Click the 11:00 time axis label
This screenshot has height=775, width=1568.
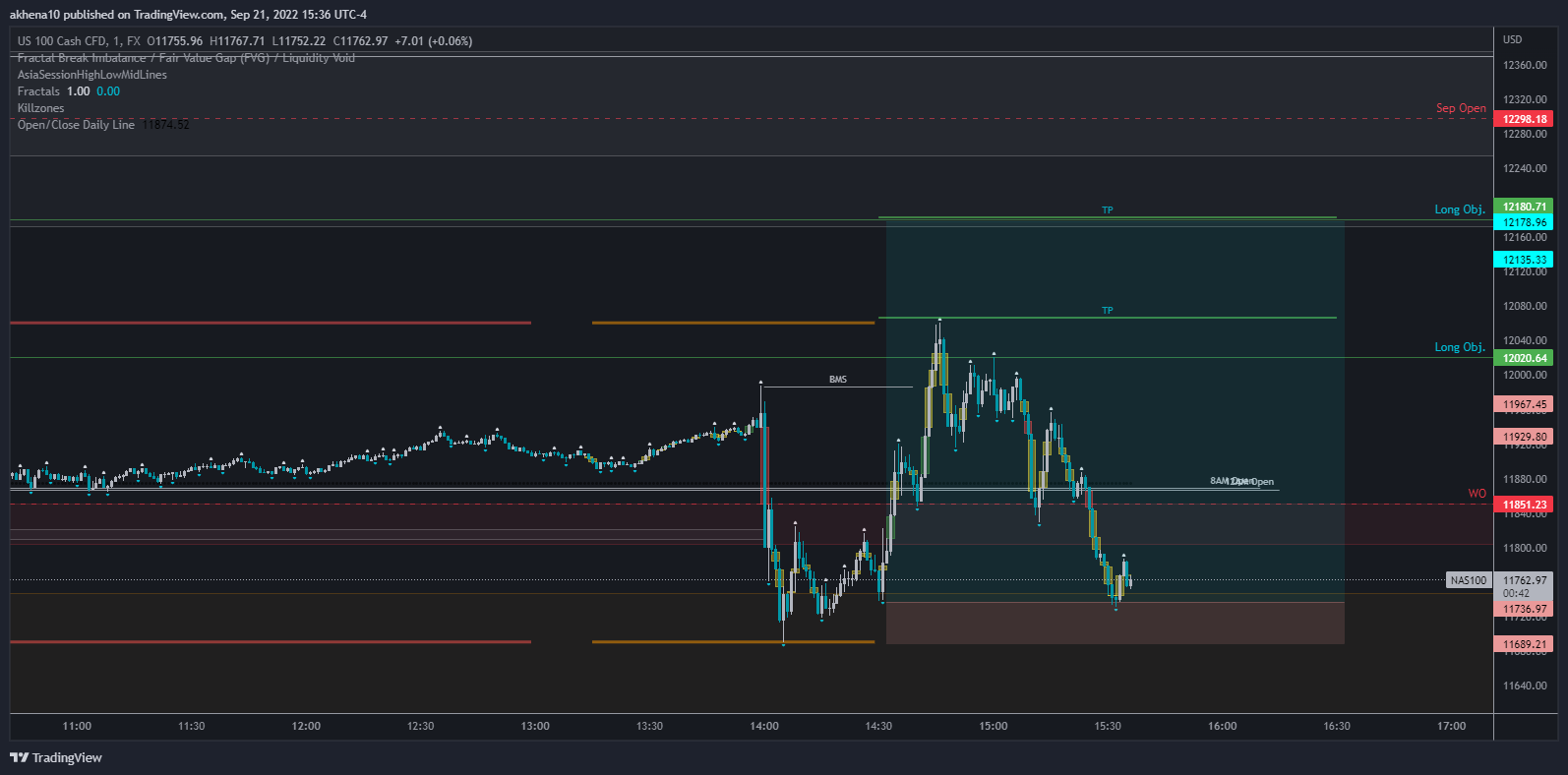[x=77, y=726]
